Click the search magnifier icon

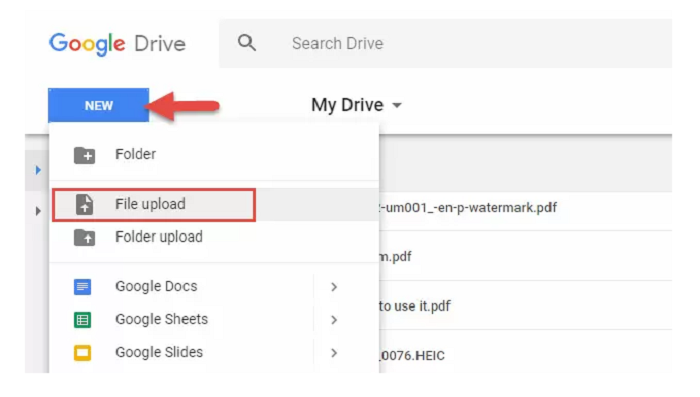tap(247, 43)
